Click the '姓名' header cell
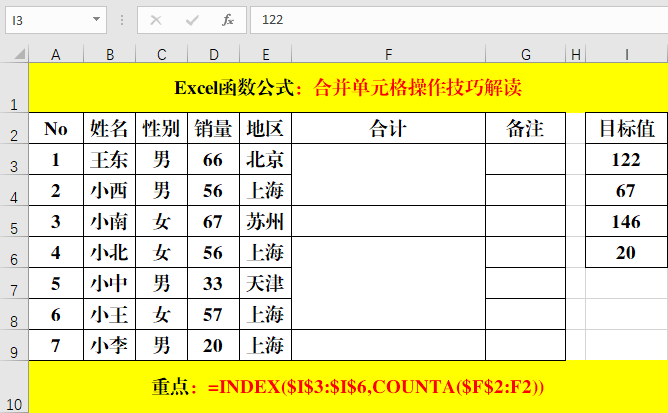The image size is (668, 413). pos(109,128)
